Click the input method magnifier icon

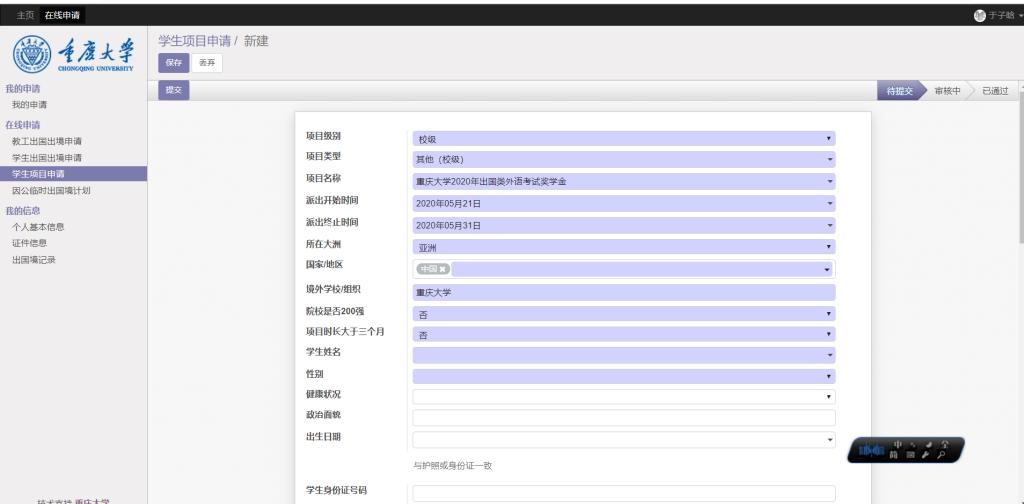tap(942, 455)
